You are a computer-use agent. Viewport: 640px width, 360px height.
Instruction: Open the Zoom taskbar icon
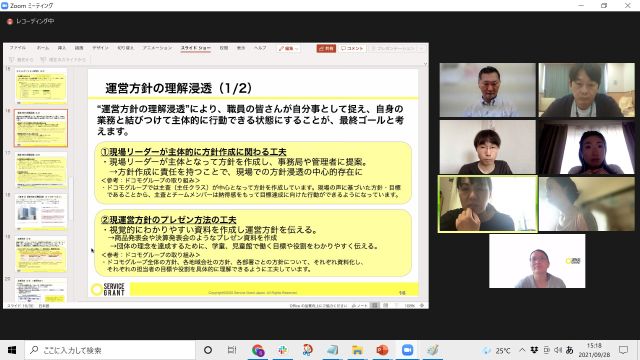click(407, 350)
